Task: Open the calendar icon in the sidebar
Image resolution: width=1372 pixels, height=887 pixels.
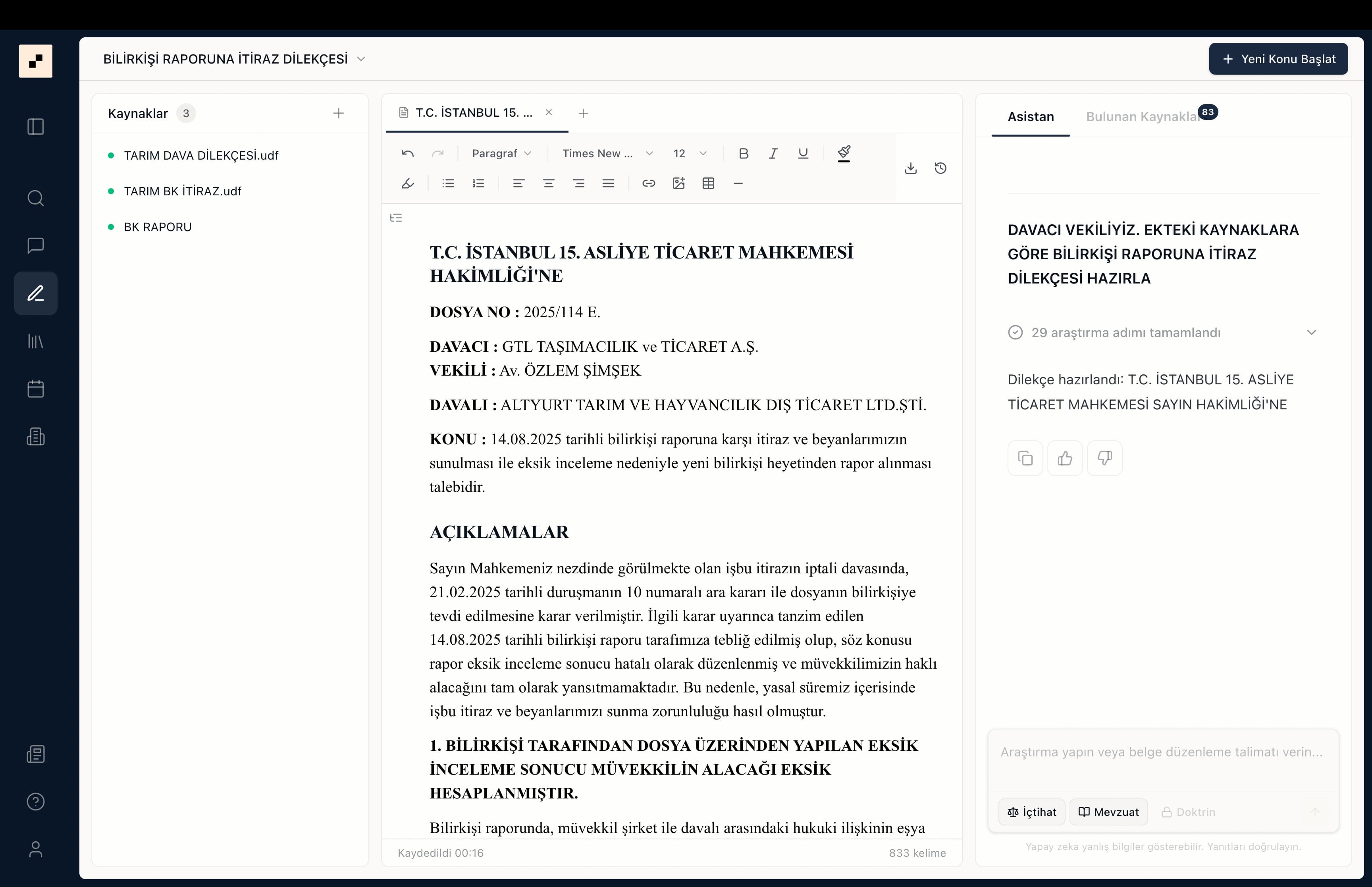Action: (x=36, y=390)
